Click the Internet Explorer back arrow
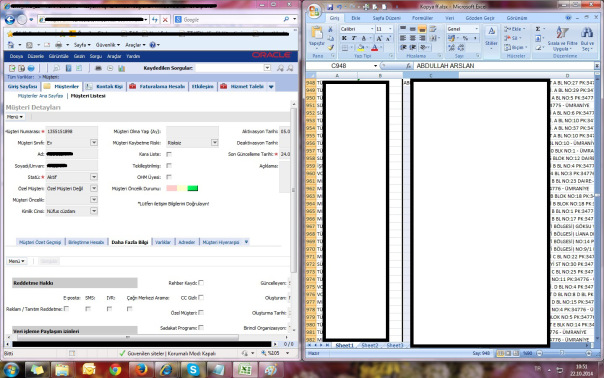The image size is (604, 378). click(x=10, y=19)
